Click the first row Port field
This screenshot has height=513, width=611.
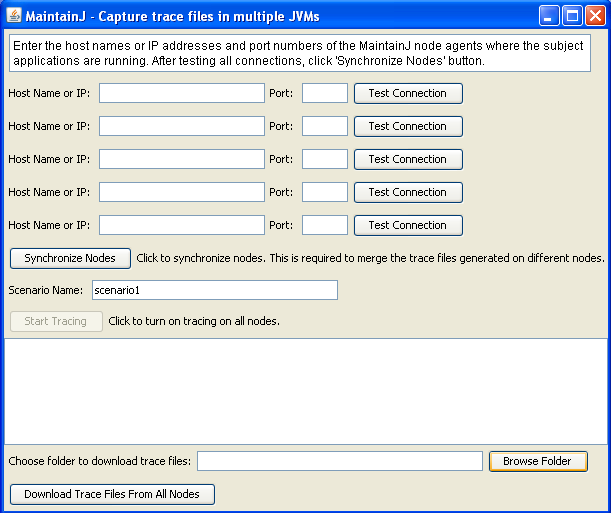point(324,93)
